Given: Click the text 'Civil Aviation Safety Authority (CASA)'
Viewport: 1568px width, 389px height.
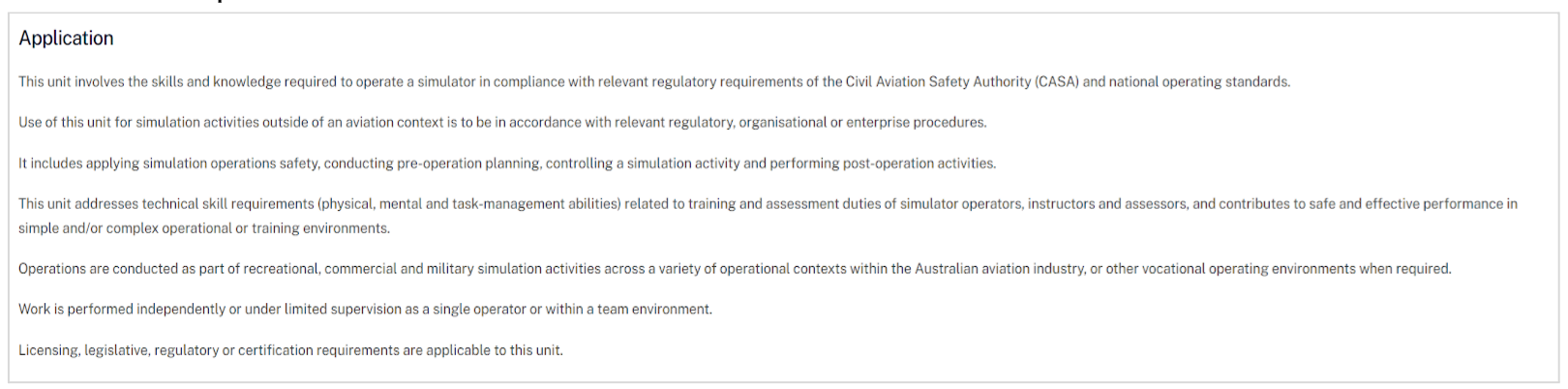Looking at the screenshot, I should point(962,82).
